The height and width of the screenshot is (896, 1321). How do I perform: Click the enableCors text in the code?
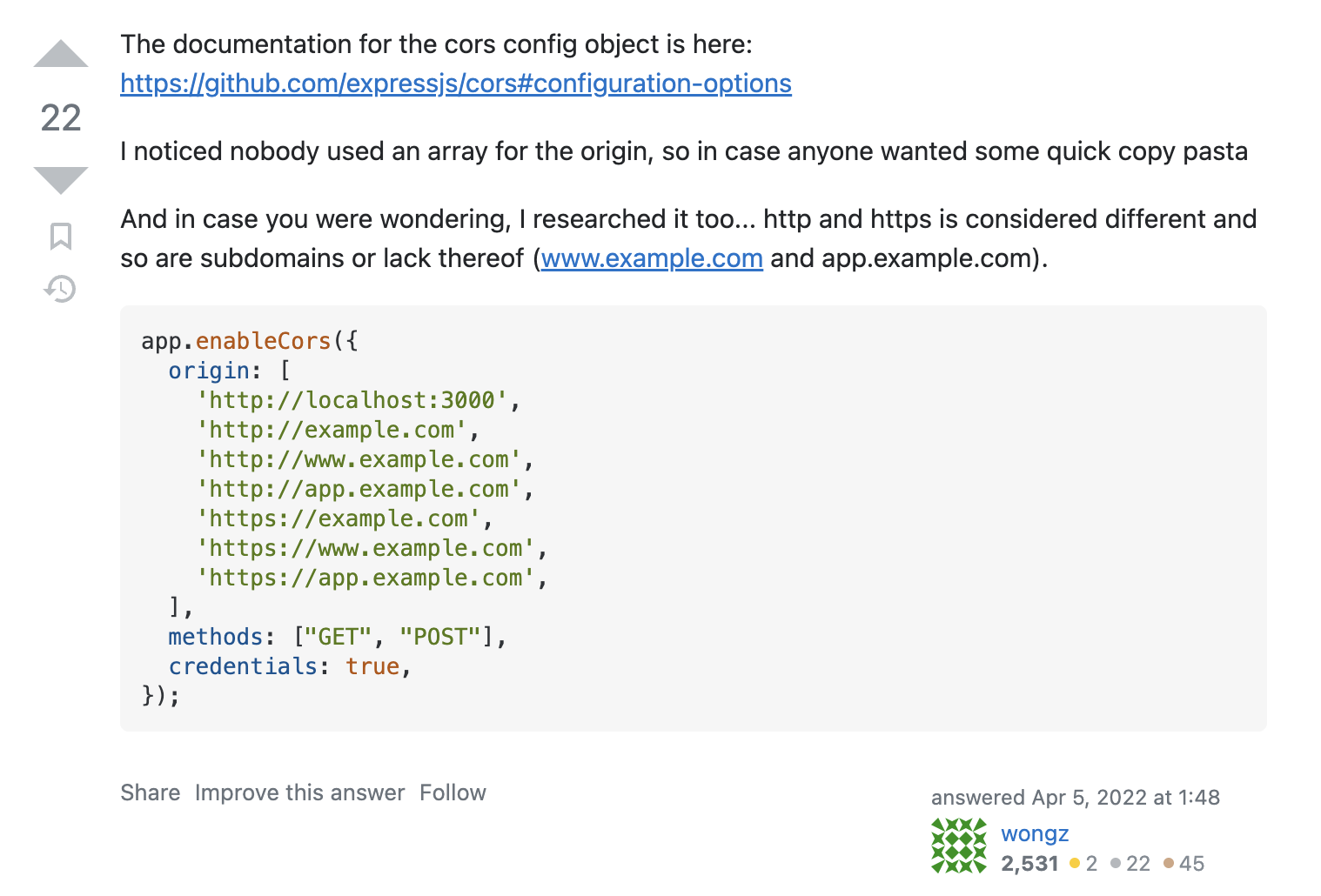[264, 341]
